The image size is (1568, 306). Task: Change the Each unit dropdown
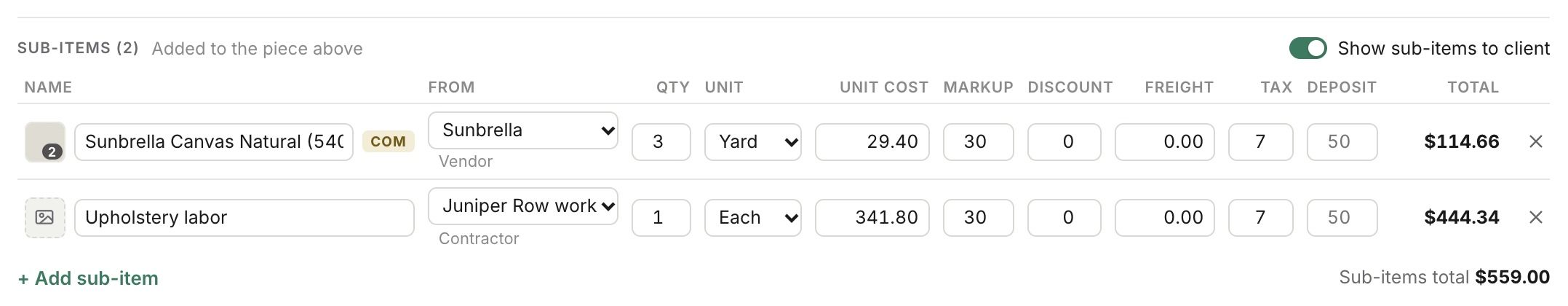(753, 217)
